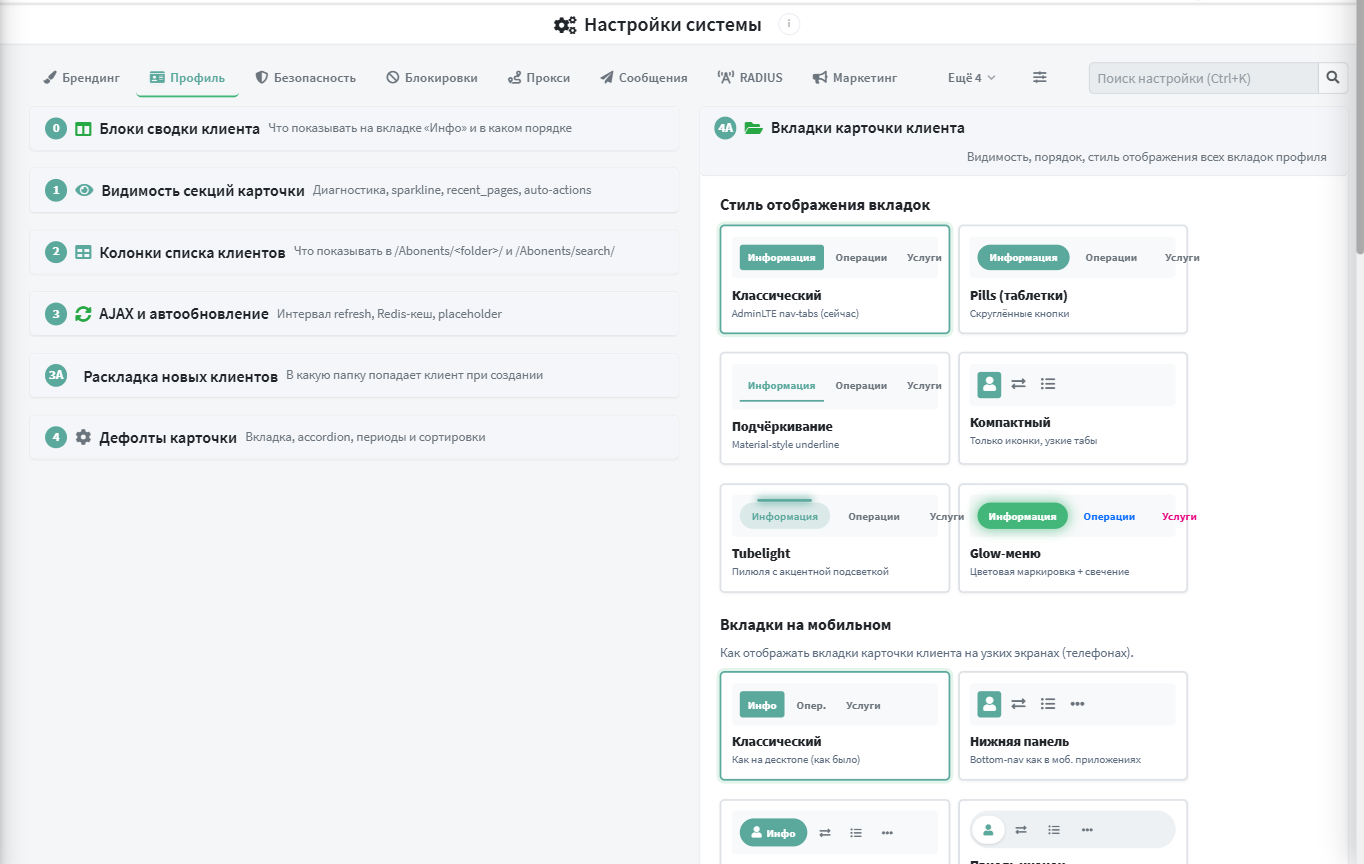Screen dimensions: 1364x864
Task: Click the refresh icon of AJAX и автообновление
Action: coord(84,313)
